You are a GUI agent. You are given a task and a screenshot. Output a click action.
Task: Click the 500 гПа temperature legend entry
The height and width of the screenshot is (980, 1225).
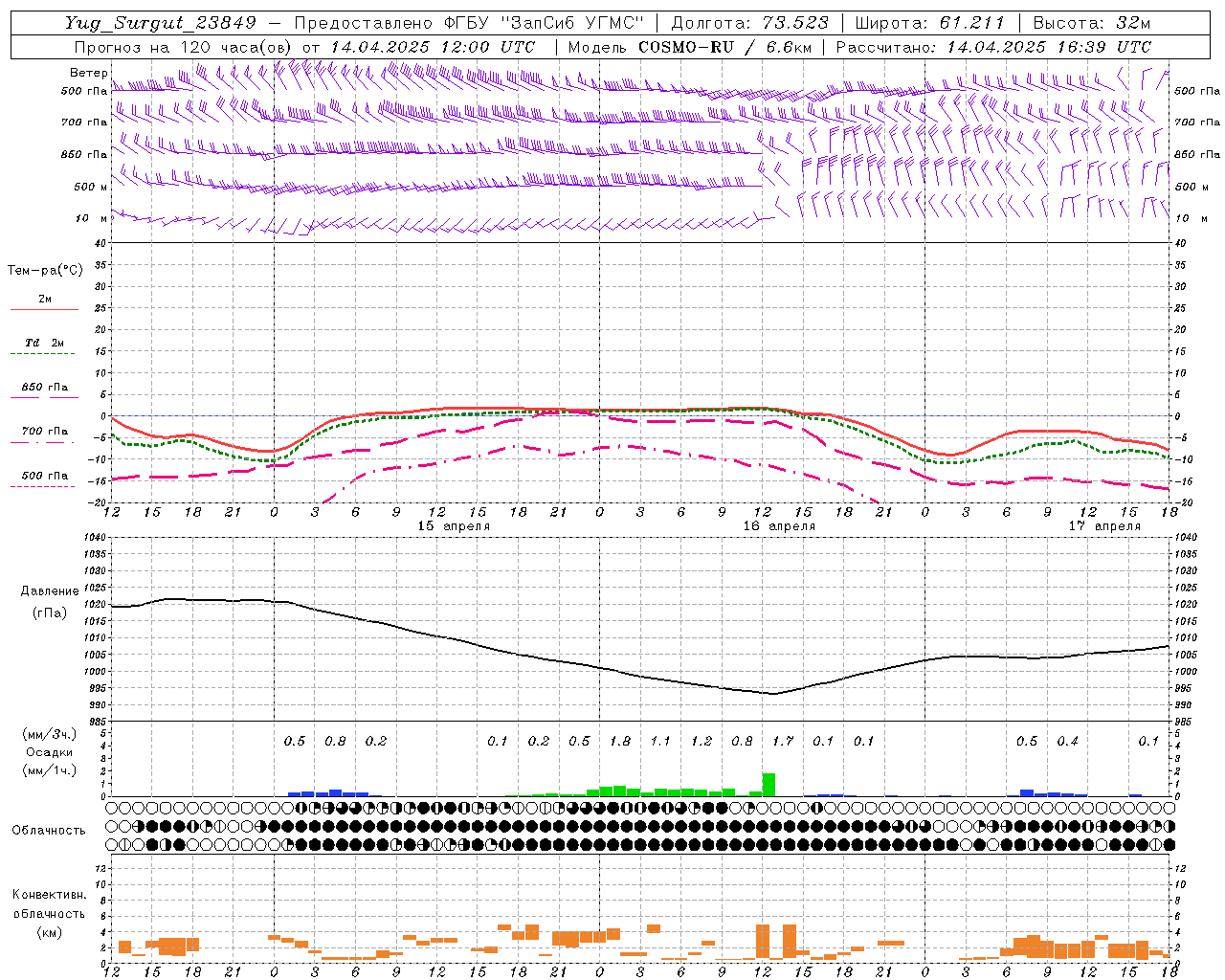45,476
